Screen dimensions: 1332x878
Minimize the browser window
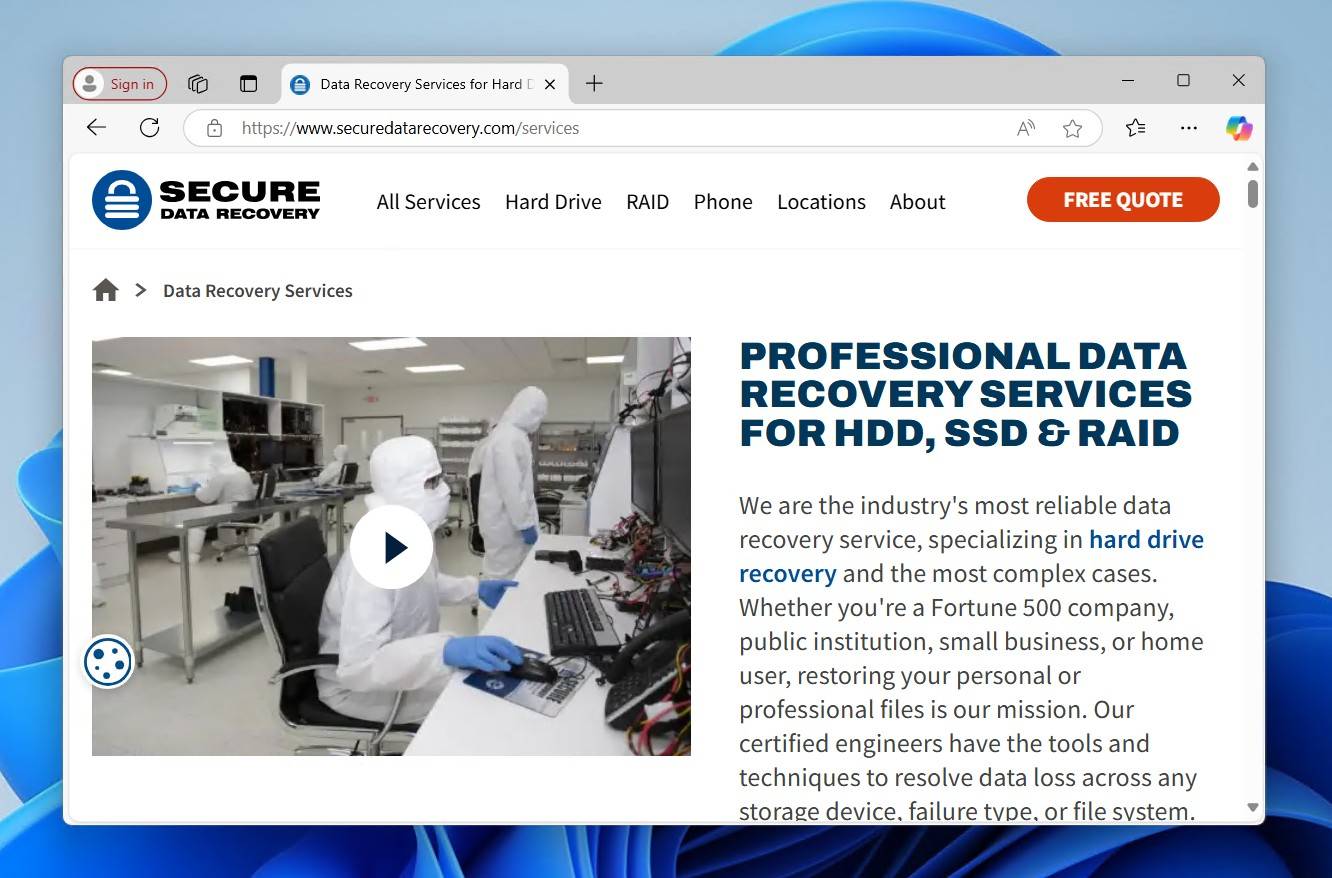[1128, 81]
